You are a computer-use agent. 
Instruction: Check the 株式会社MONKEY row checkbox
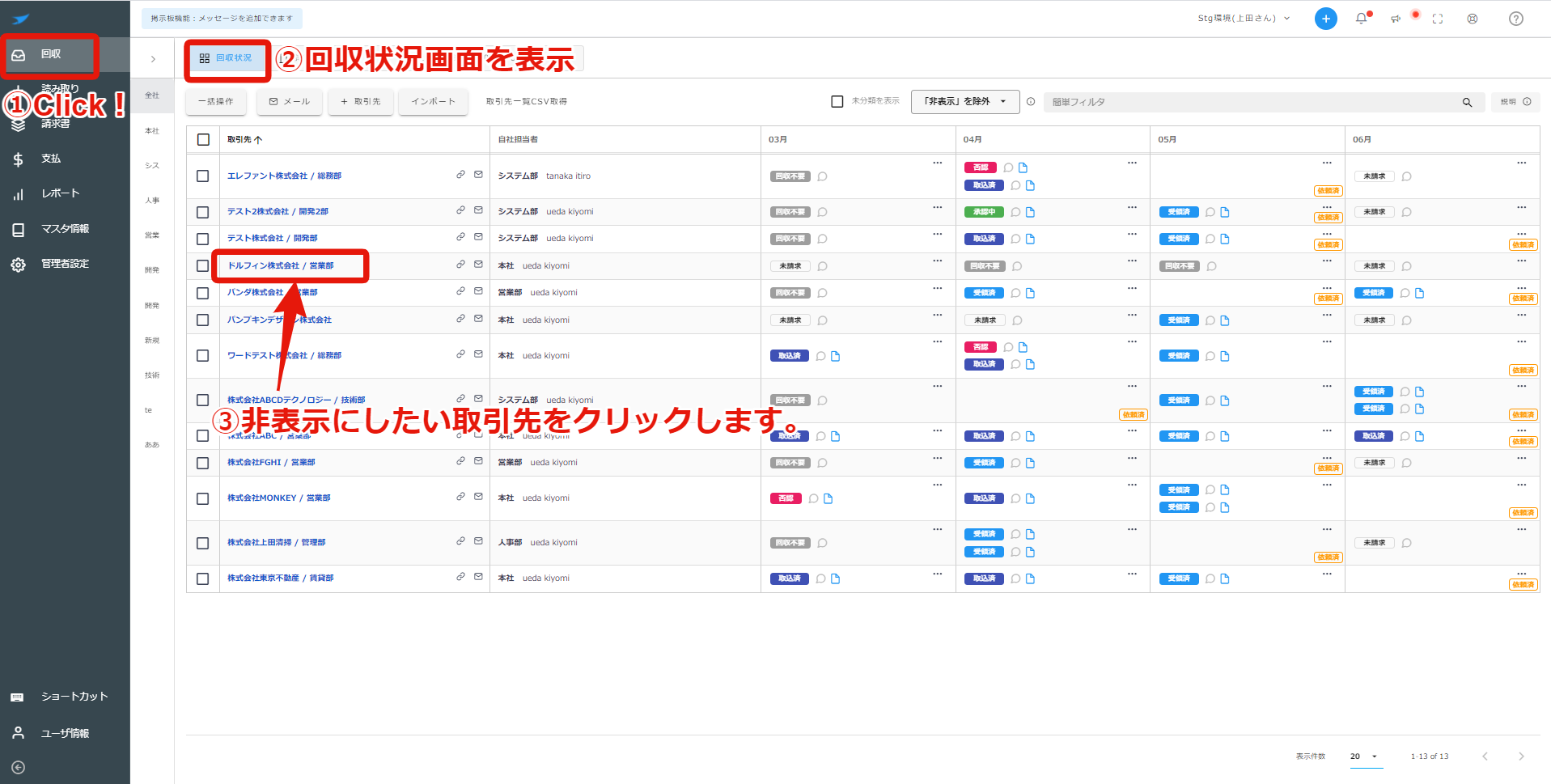[x=203, y=498]
